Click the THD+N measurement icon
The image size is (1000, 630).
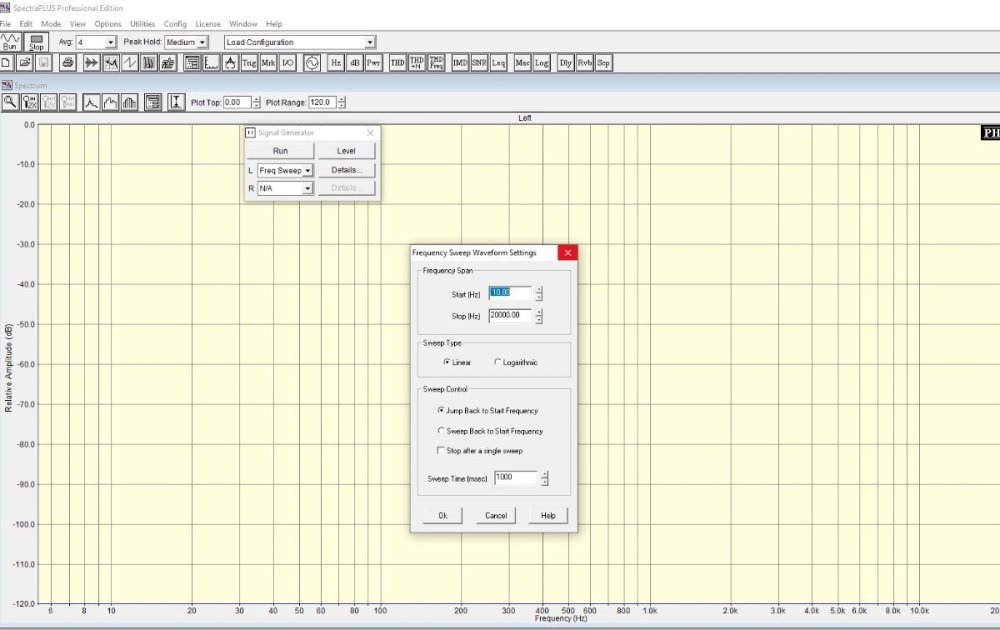417,62
